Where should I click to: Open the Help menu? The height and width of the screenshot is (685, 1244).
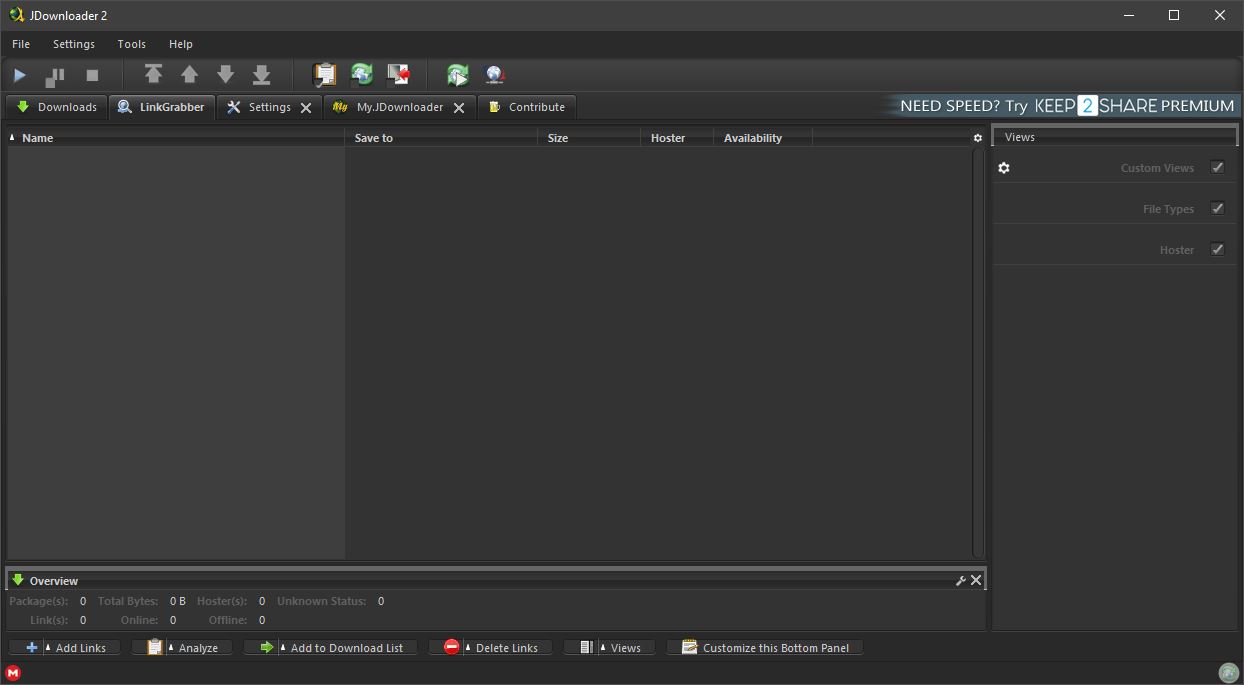(x=181, y=44)
